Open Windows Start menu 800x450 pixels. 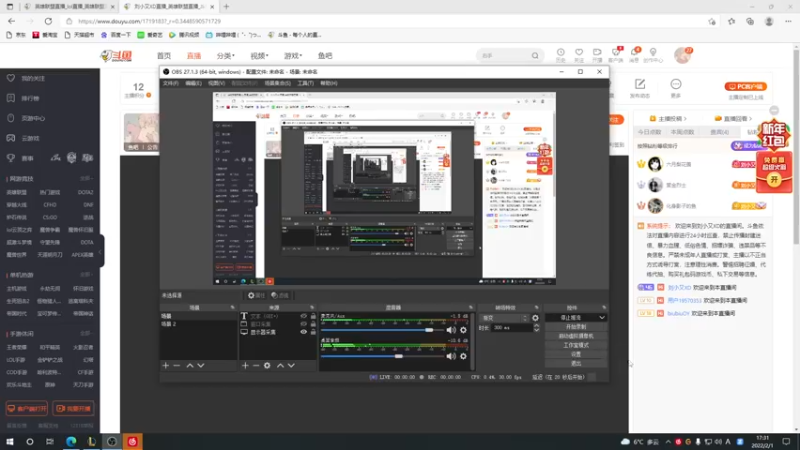pyautogui.click(x=10, y=441)
